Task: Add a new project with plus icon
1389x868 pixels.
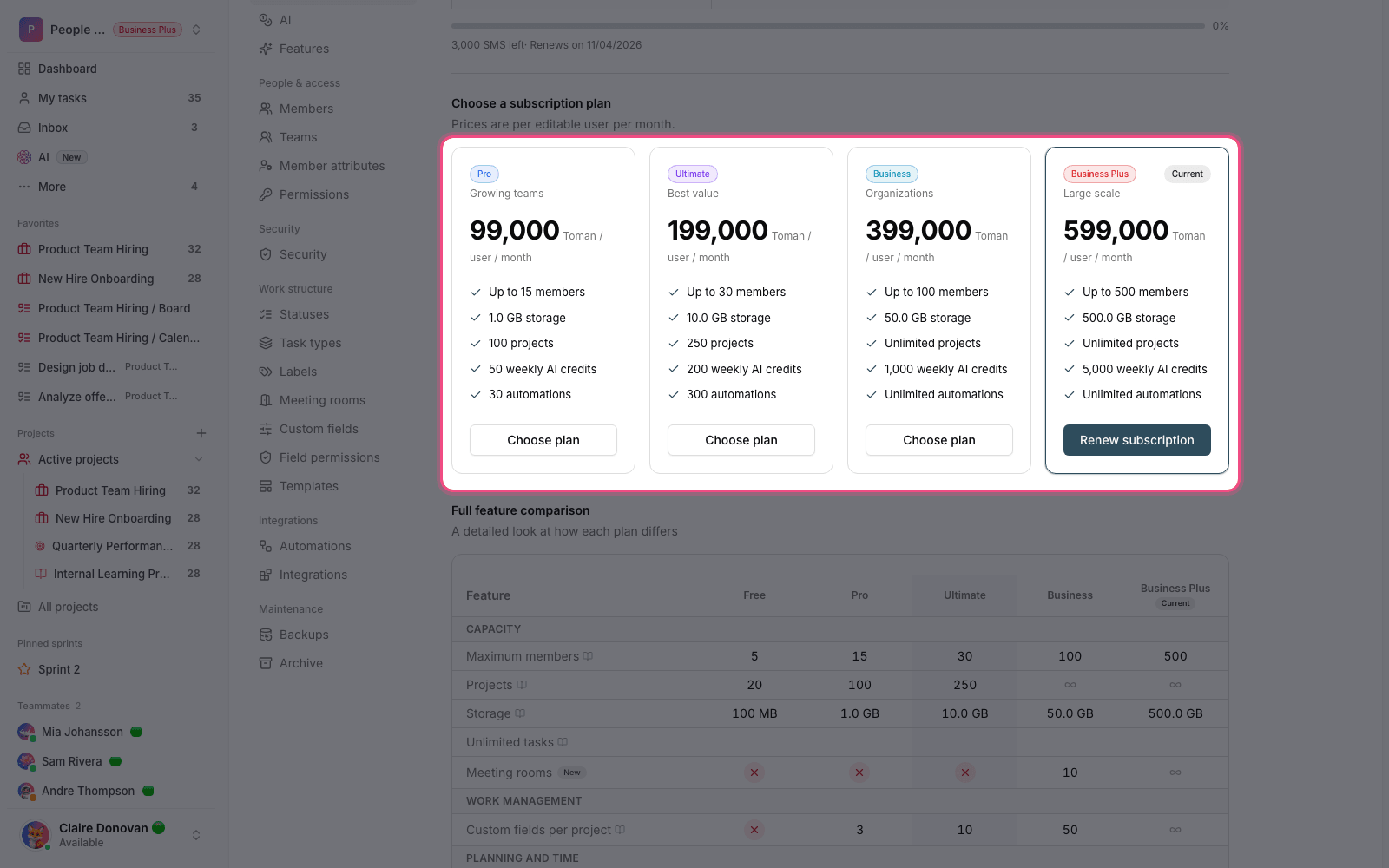Action: tap(201, 433)
